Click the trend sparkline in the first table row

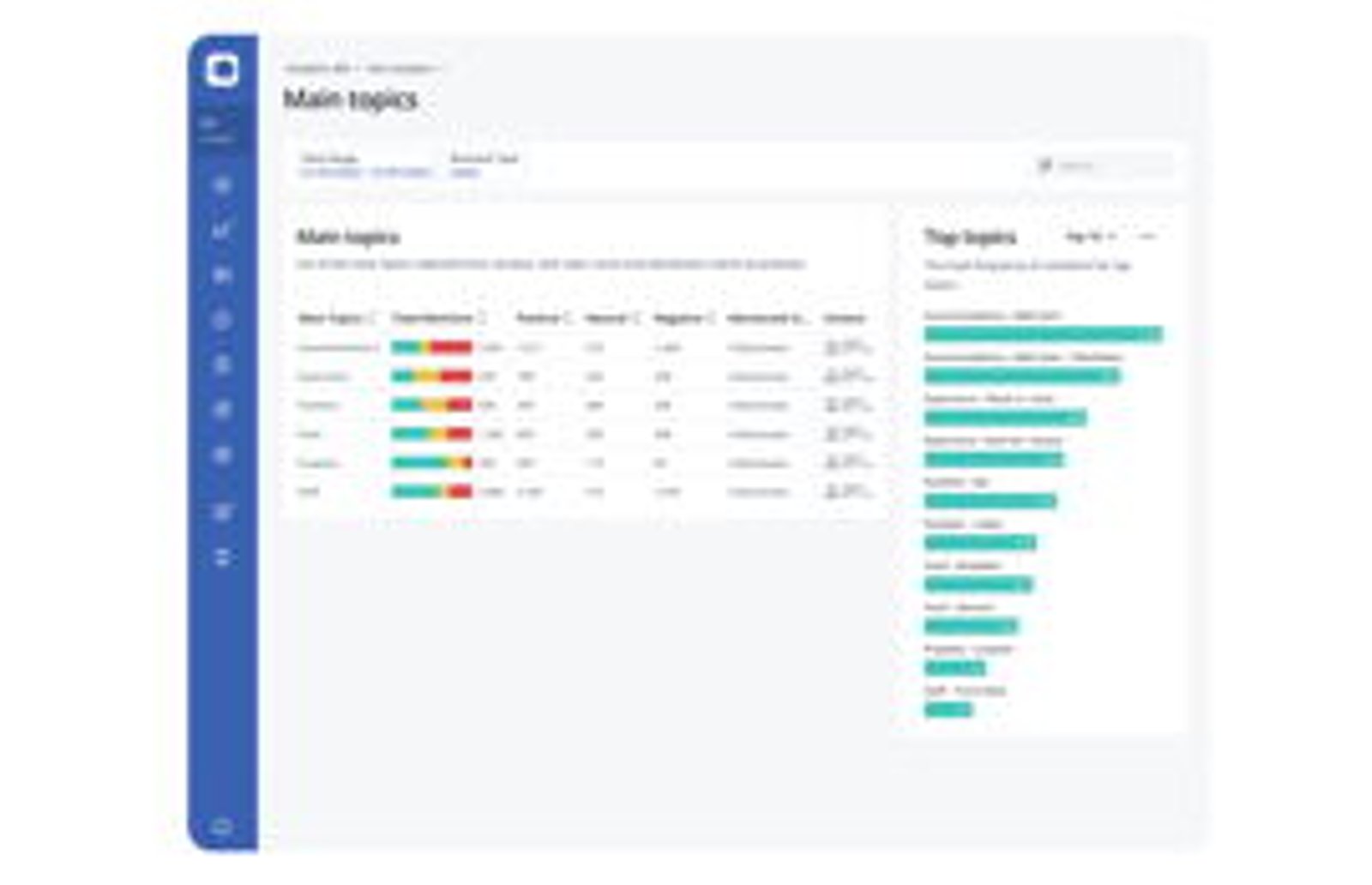pyautogui.click(x=847, y=347)
